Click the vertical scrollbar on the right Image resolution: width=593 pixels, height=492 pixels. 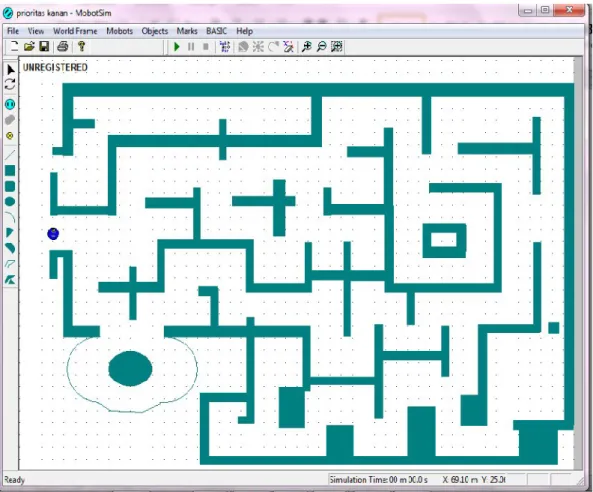click(578, 263)
